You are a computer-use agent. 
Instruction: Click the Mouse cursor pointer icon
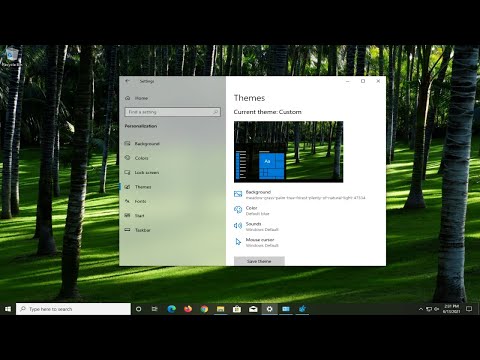point(238,242)
